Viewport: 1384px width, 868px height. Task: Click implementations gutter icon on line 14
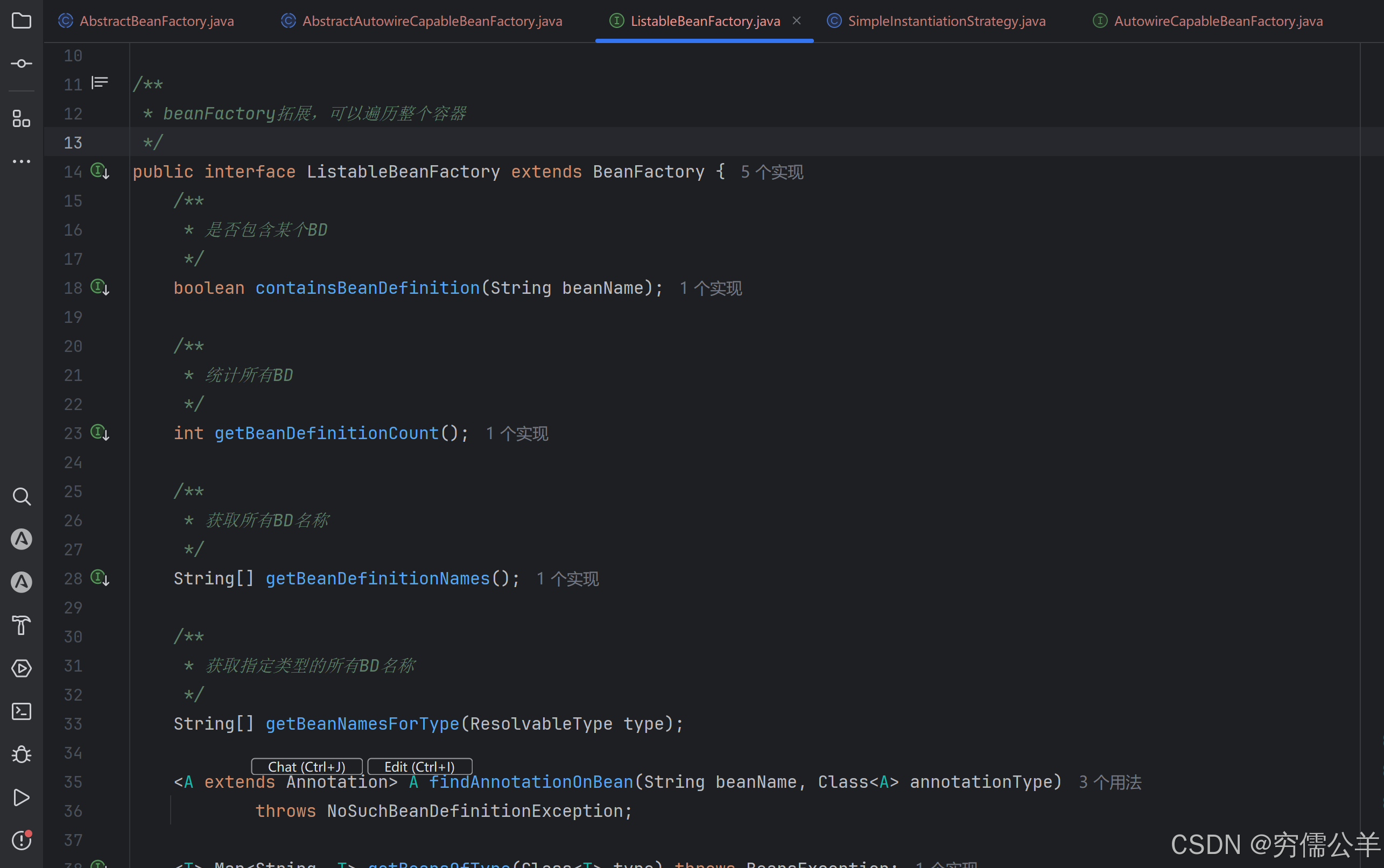(100, 171)
